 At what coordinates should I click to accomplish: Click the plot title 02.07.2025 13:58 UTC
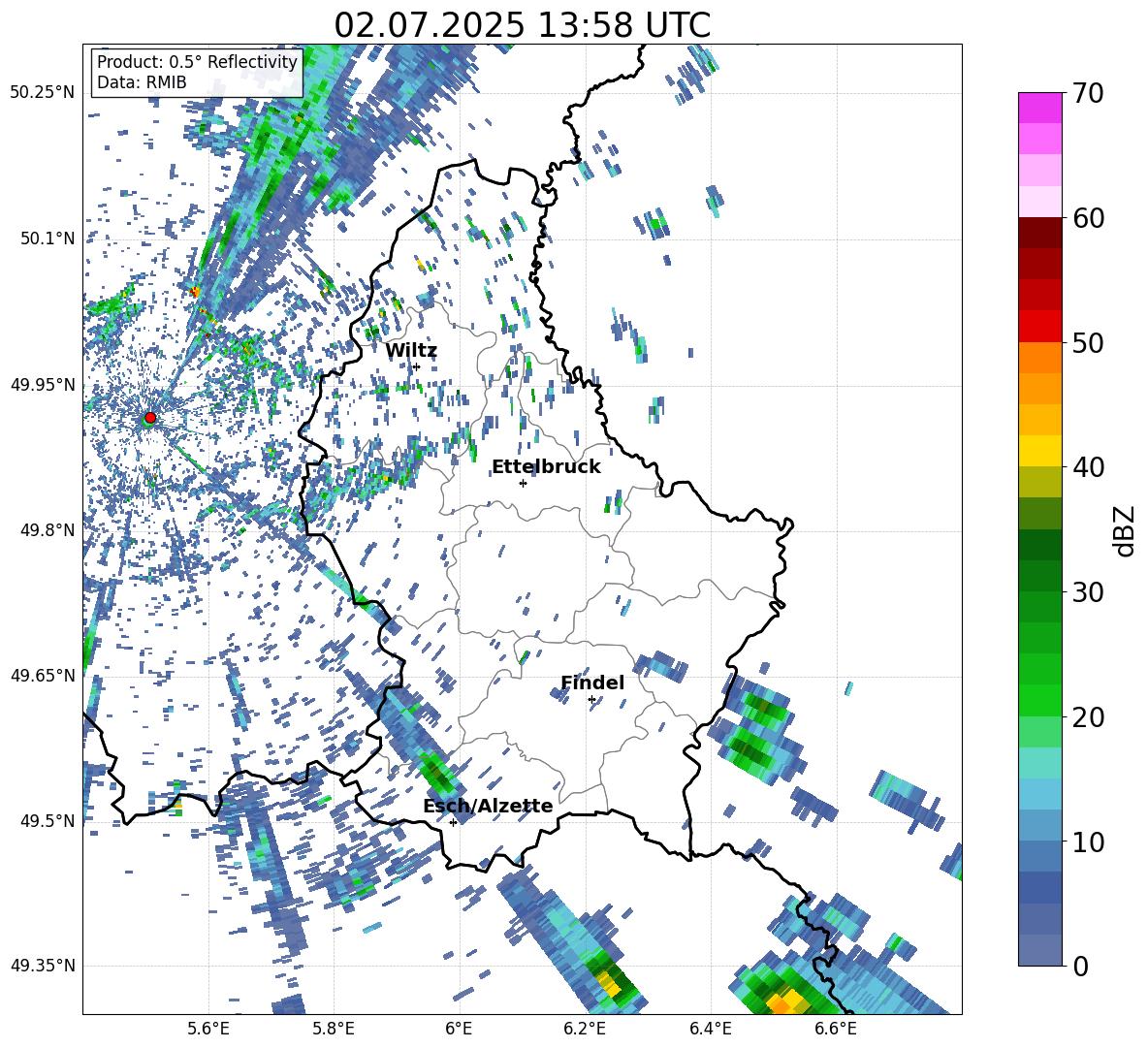(x=522, y=25)
